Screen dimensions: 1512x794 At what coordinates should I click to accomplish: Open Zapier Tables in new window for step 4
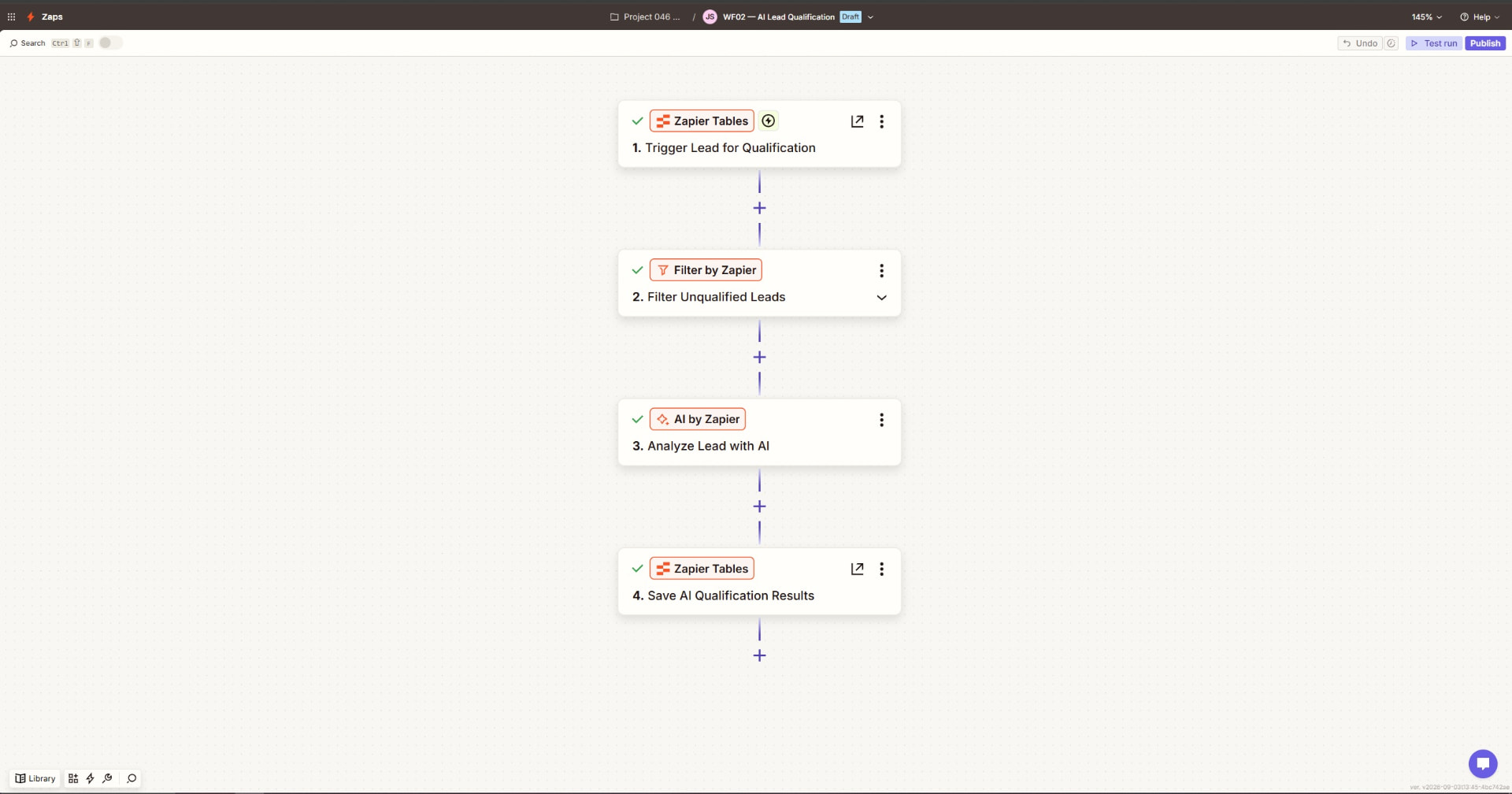click(858, 569)
